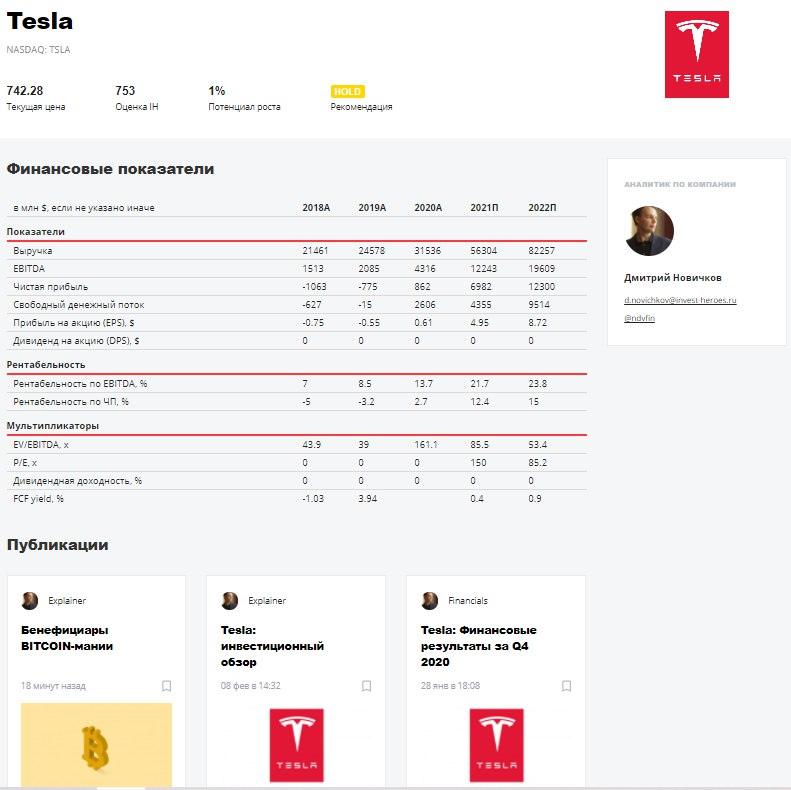791x790 pixels.
Task: Click Explainer tag on BITCOIN-мании card
Action: 67,601
